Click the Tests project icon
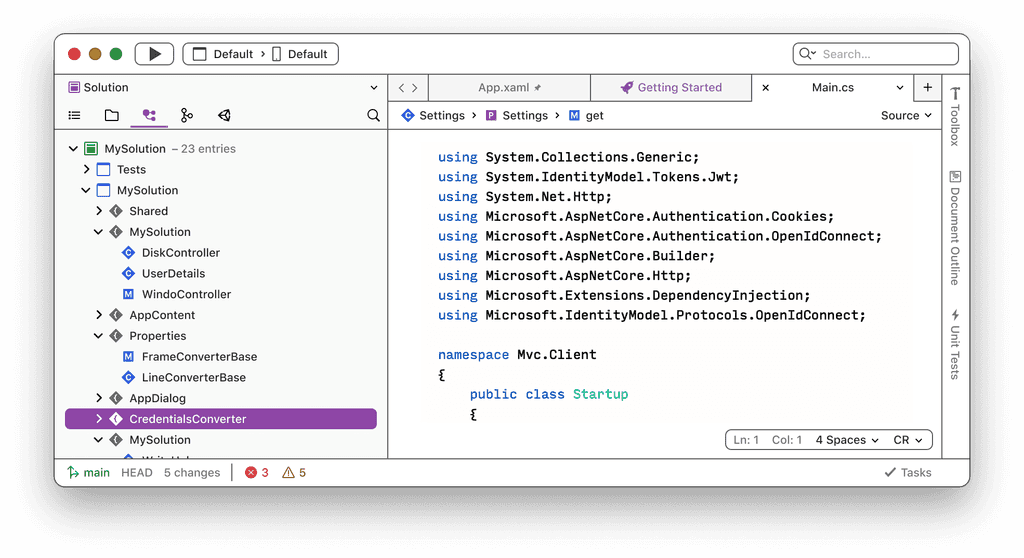 103,170
